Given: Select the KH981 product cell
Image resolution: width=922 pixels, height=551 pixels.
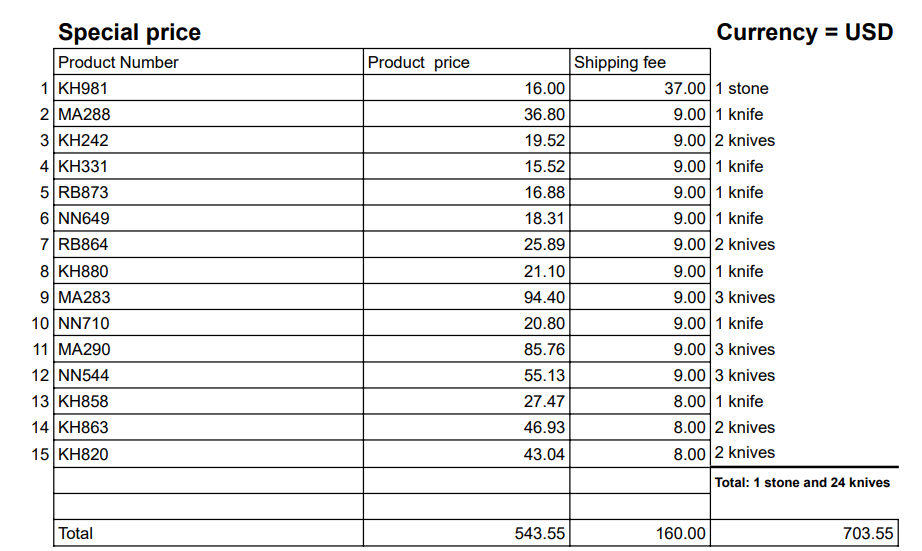Looking at the screenshot, I should pyautogui.click(x=208, y=88).
